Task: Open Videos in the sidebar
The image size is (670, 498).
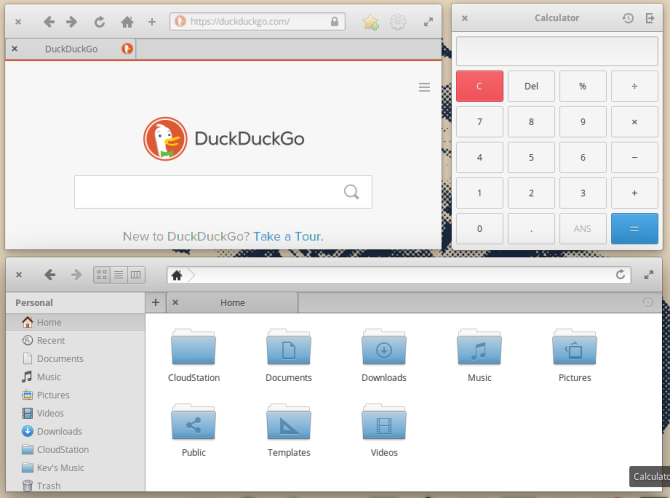Action: pos(76,413)
